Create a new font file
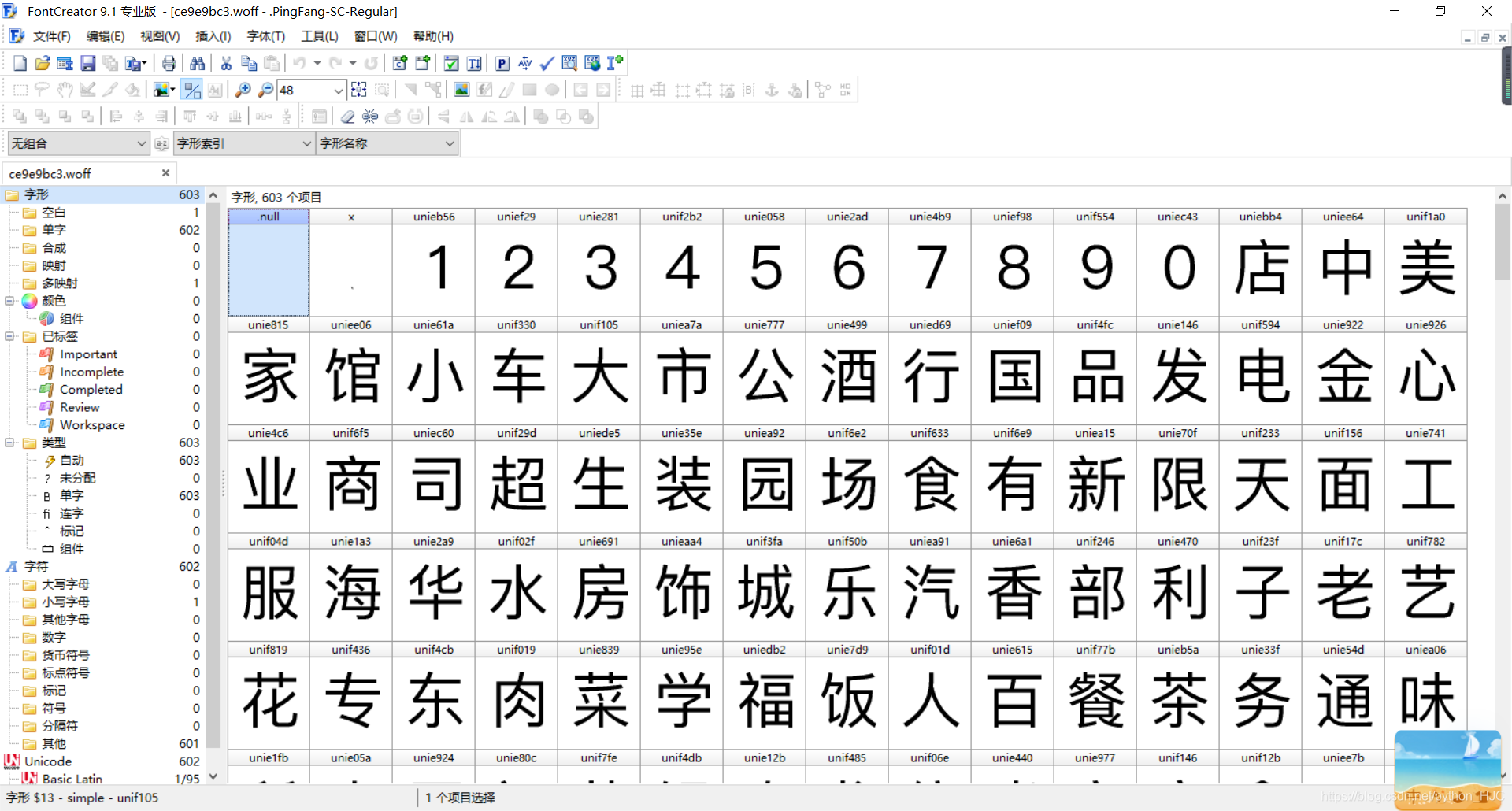Image resolution: width=1512 pixels, height=811 pixels. click(20, 63)
